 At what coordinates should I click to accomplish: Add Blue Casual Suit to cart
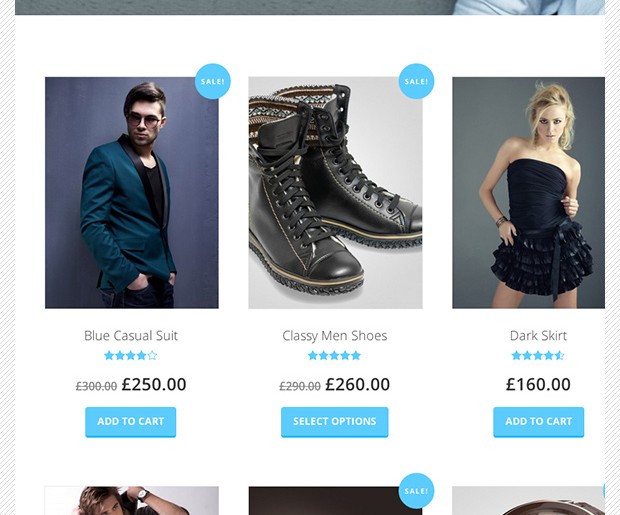click(131, 422)
